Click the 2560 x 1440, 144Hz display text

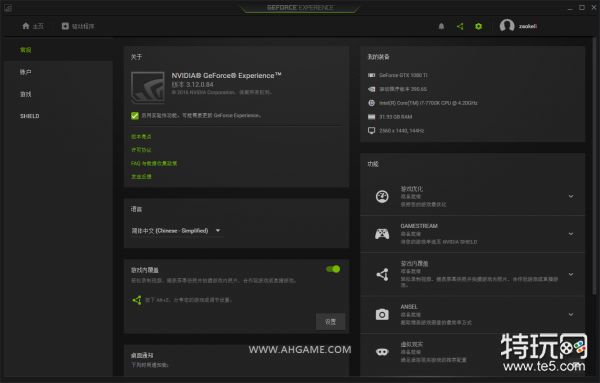click(x=401, y=130)
